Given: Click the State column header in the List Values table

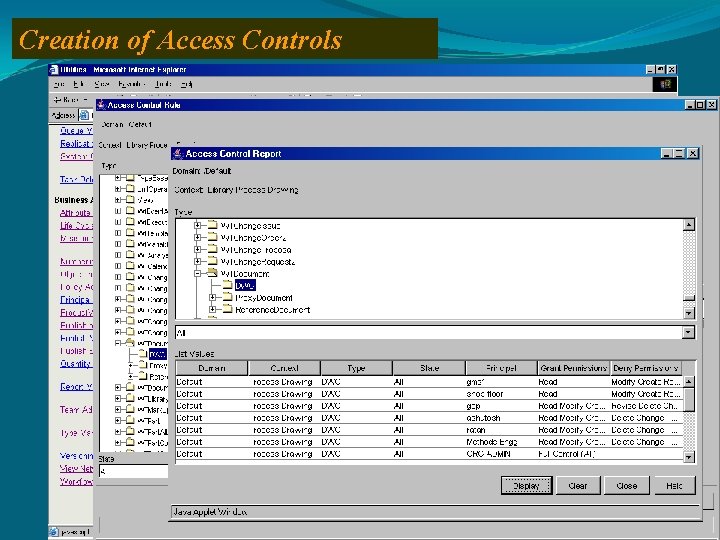Looking at the screenshot, I should (429, 368).
